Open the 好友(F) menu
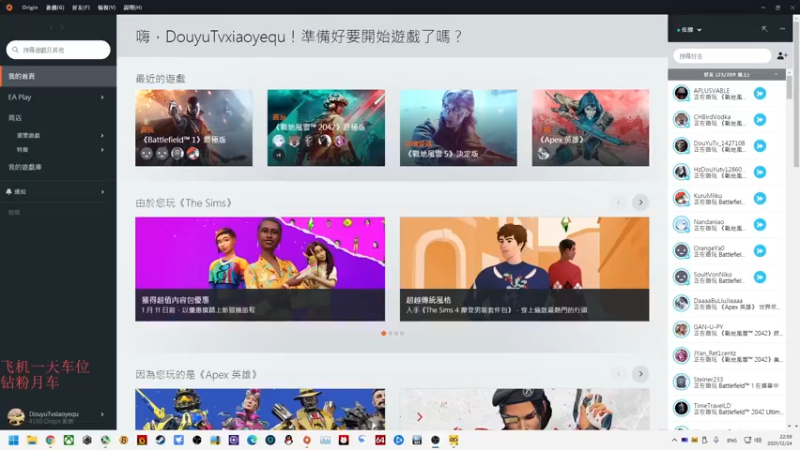800x450 pixels. (x=81, y=7)
